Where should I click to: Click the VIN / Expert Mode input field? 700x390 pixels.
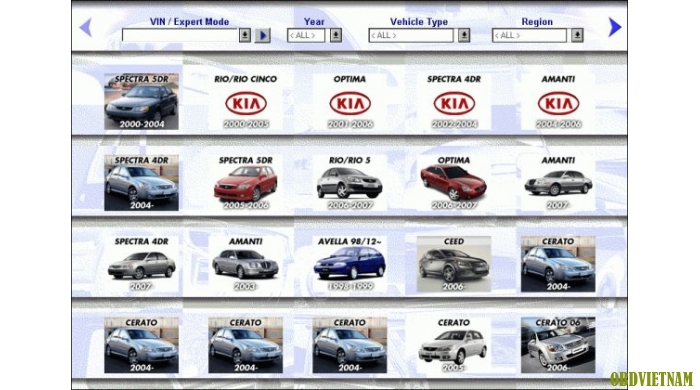pos(180,35)
